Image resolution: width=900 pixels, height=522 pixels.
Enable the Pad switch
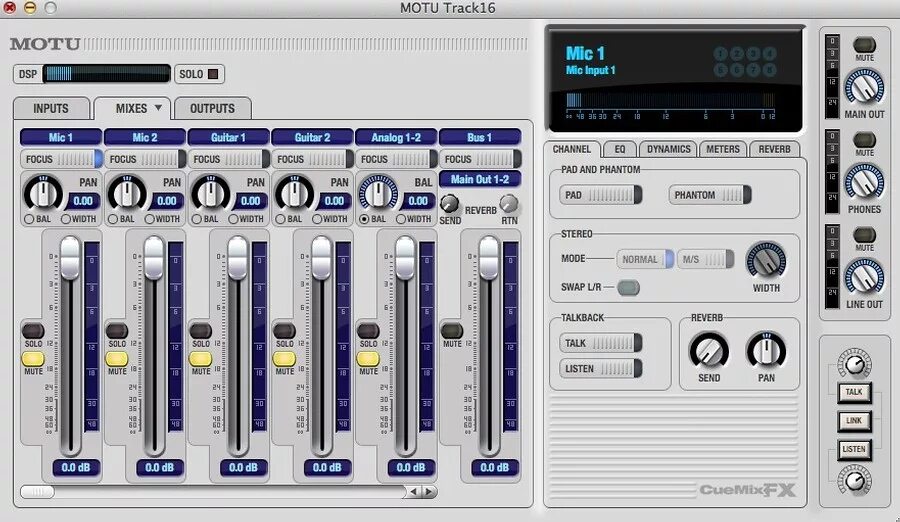pyautogui.click(x=600, y=195)
